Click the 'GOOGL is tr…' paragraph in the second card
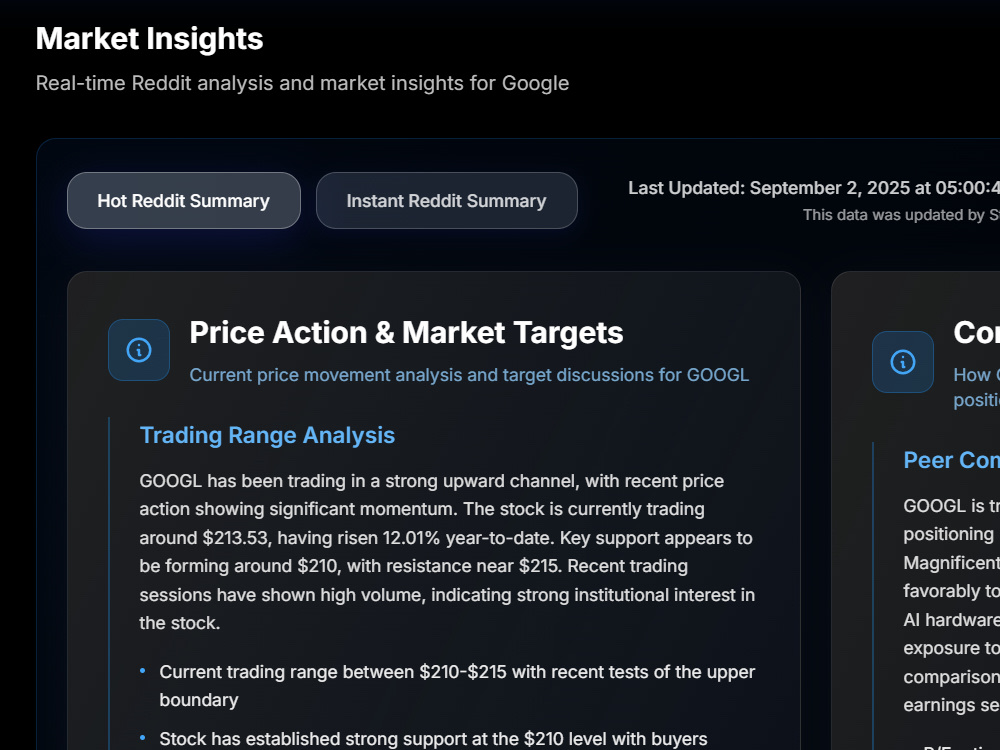 (x=952, y=605)
